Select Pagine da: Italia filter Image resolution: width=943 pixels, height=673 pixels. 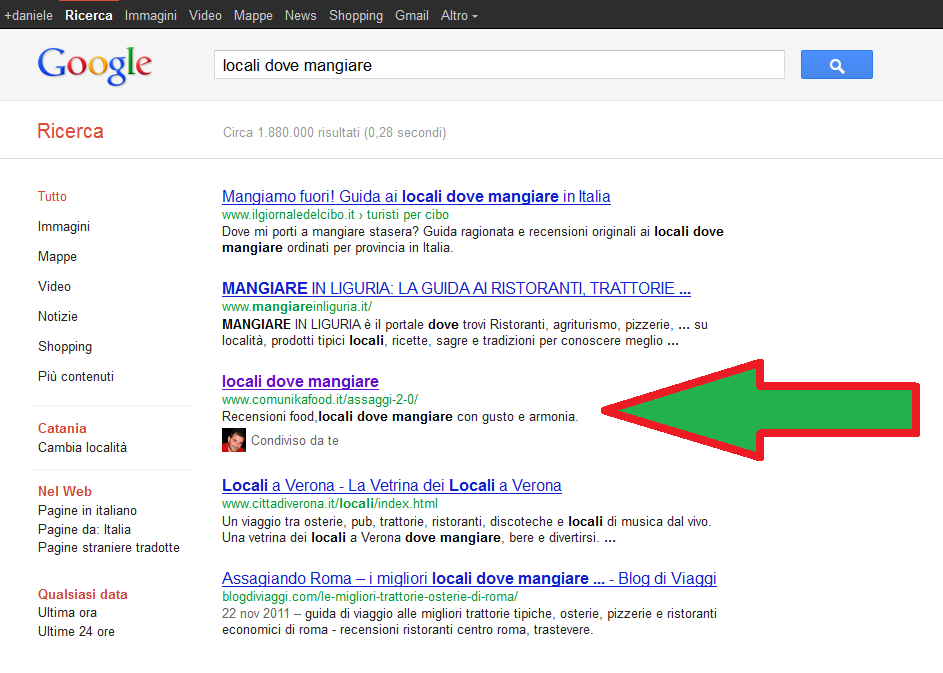point(84,530)
